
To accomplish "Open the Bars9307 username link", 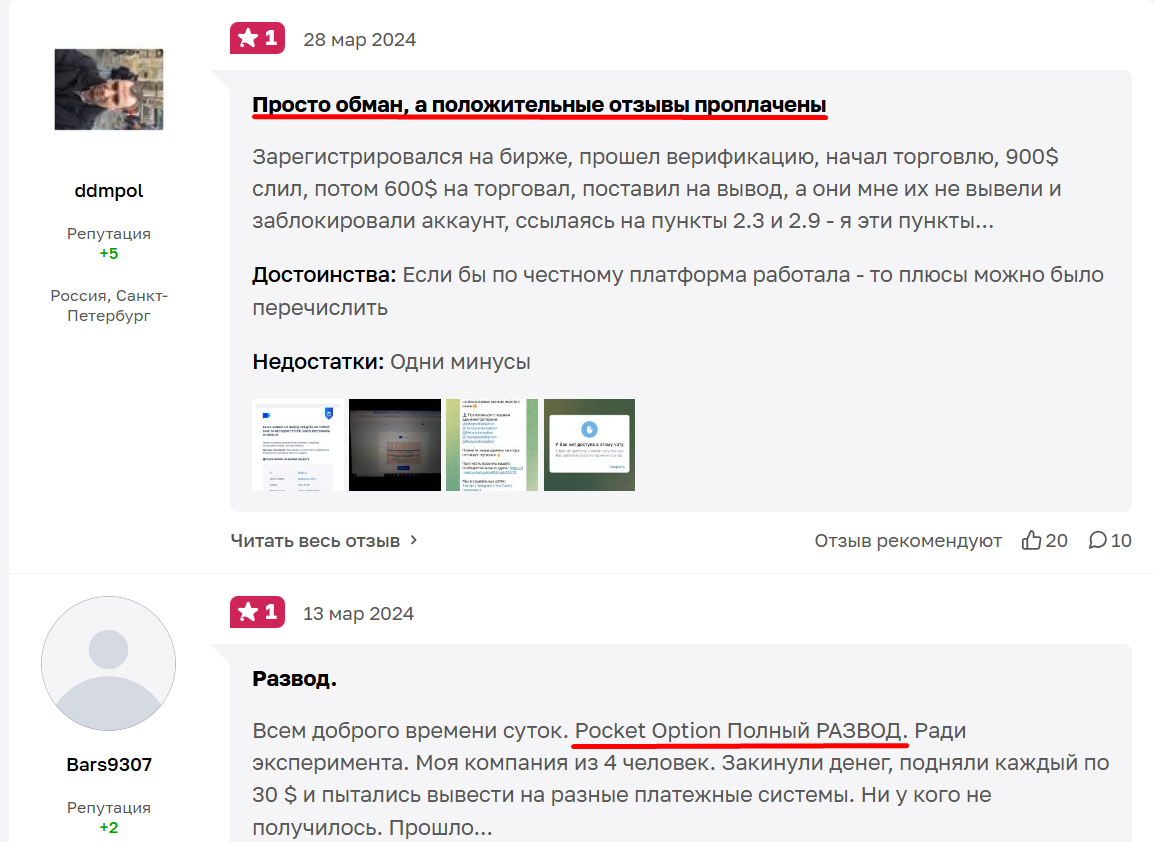I will tap(109, 765).
